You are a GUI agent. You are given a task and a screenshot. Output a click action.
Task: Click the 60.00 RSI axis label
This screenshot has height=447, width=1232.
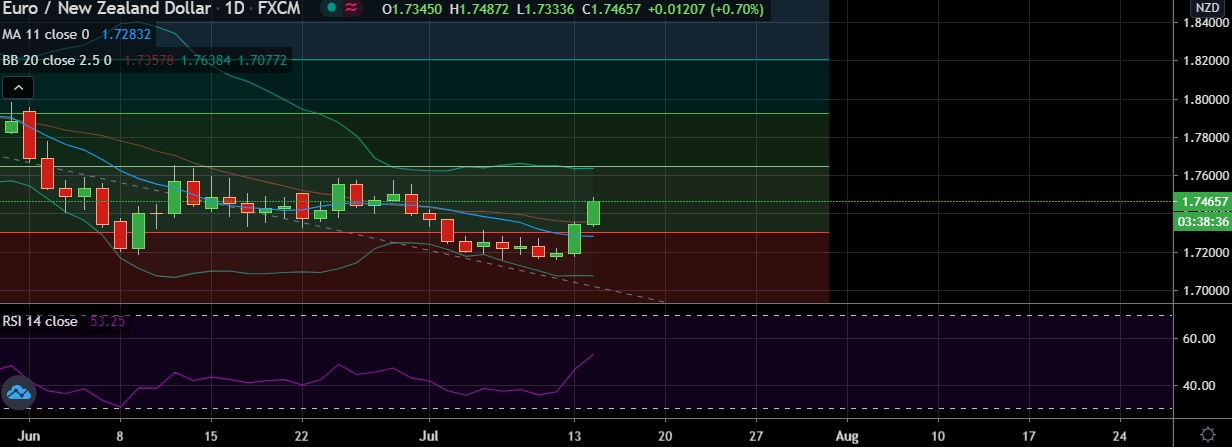point(1198,338)
